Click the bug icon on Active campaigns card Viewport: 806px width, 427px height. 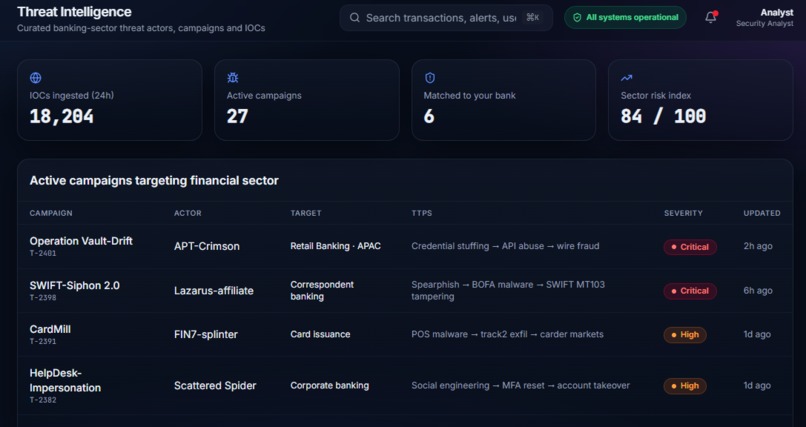pos(232,78)
